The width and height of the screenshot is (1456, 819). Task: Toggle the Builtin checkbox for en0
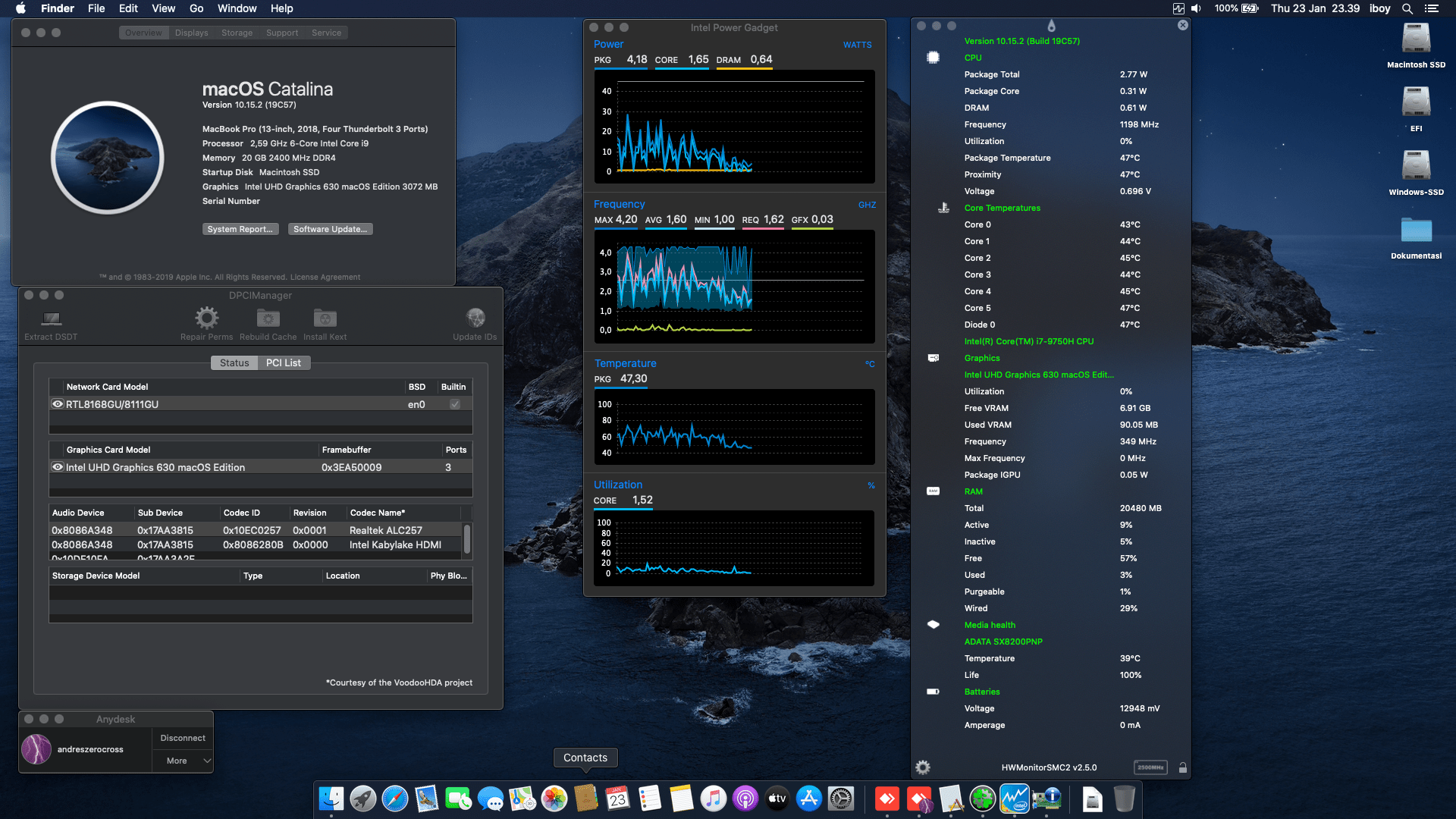[455, 404]
